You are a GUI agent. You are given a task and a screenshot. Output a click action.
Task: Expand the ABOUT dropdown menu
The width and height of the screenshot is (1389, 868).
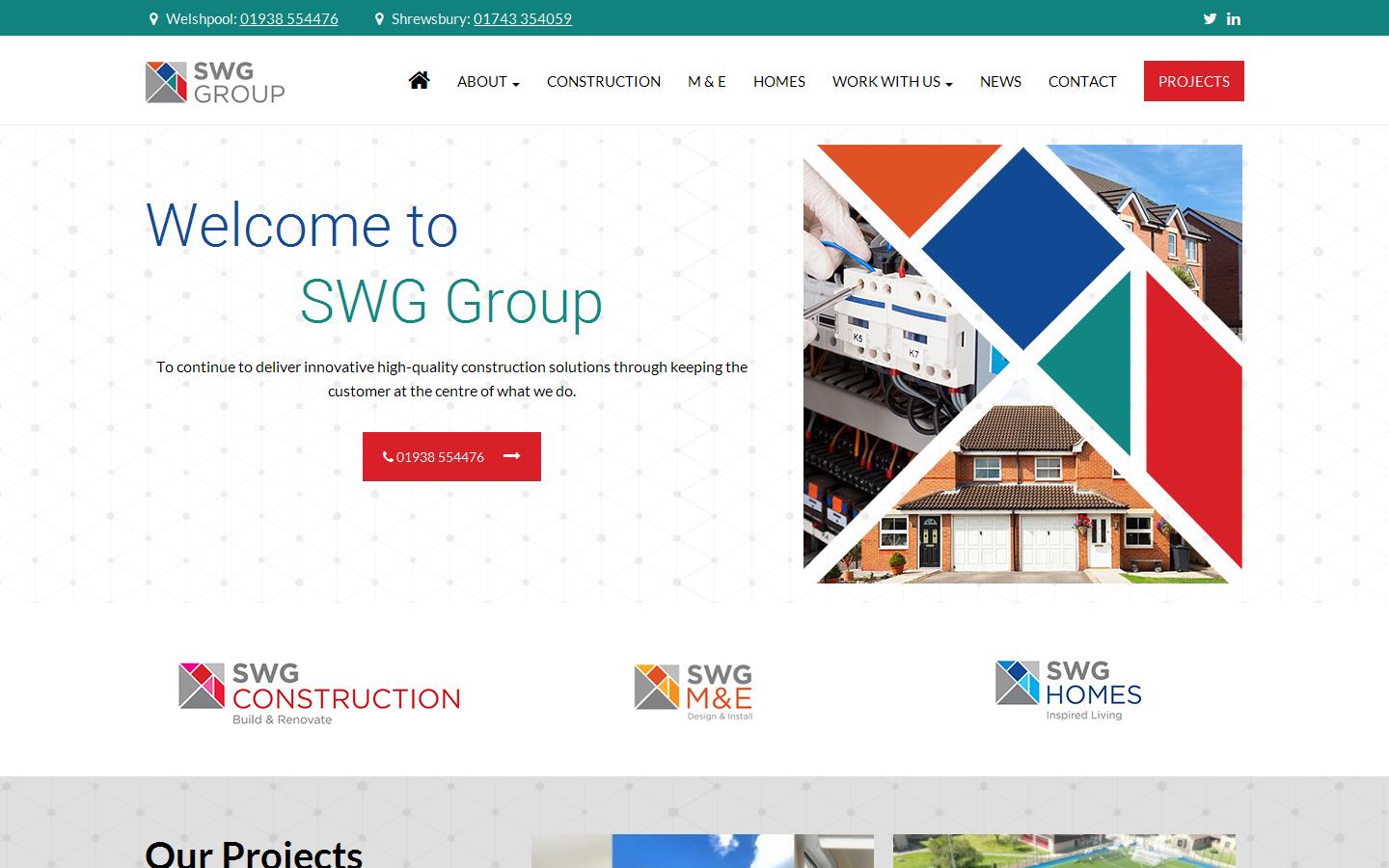pyautogui.click(x=487, y=82)
